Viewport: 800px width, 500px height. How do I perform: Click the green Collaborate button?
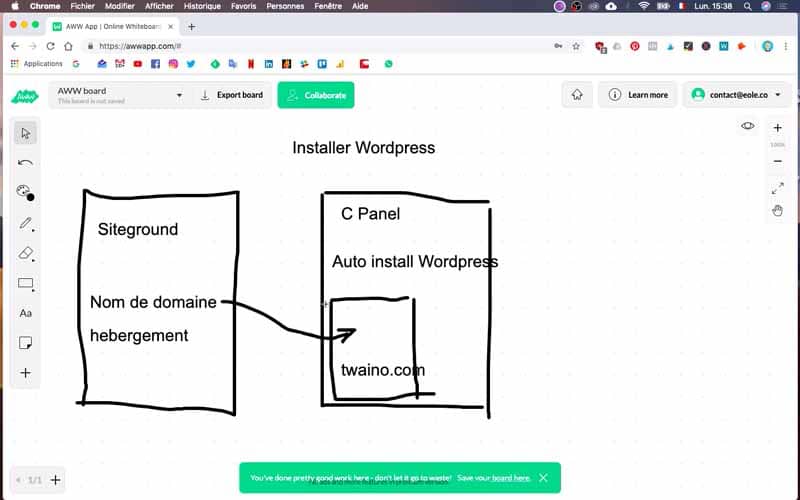coord(316,95)
